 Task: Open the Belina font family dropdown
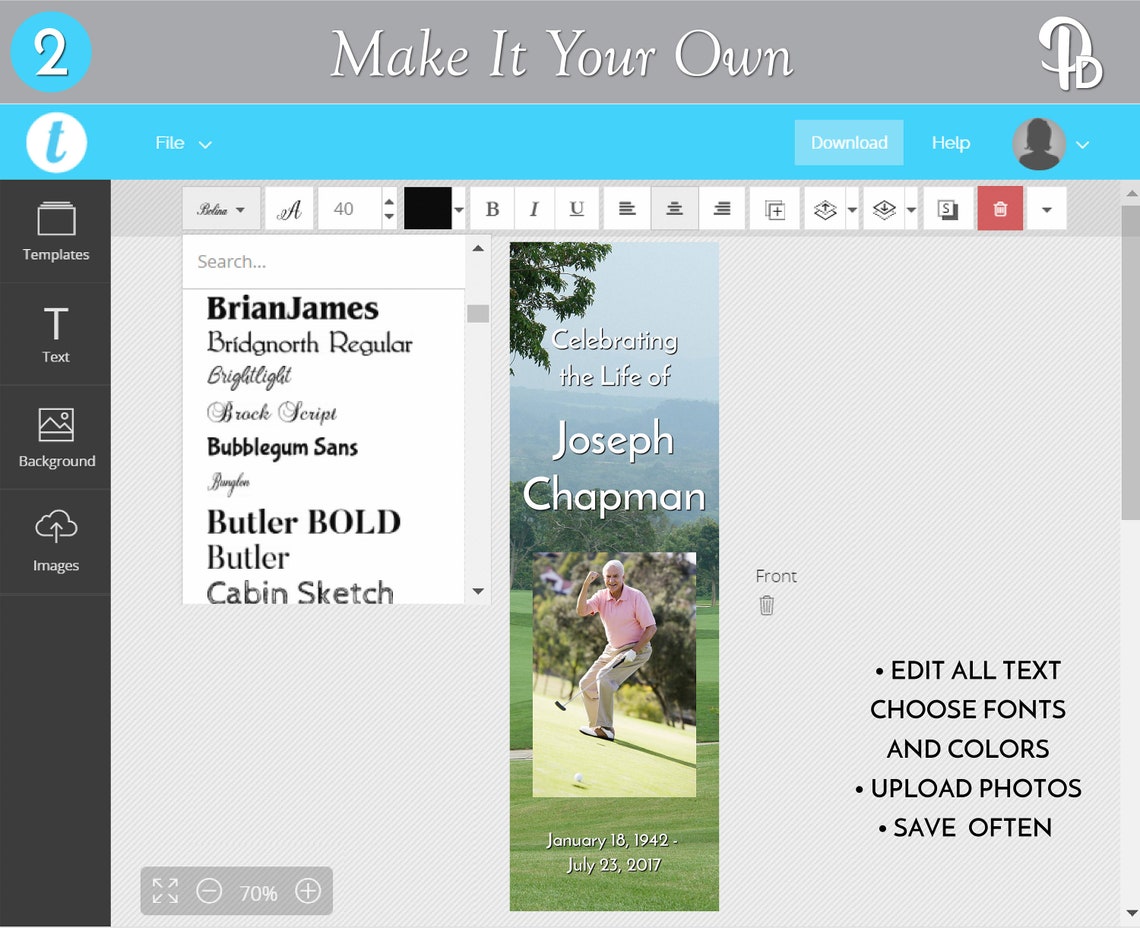[221, 208]
